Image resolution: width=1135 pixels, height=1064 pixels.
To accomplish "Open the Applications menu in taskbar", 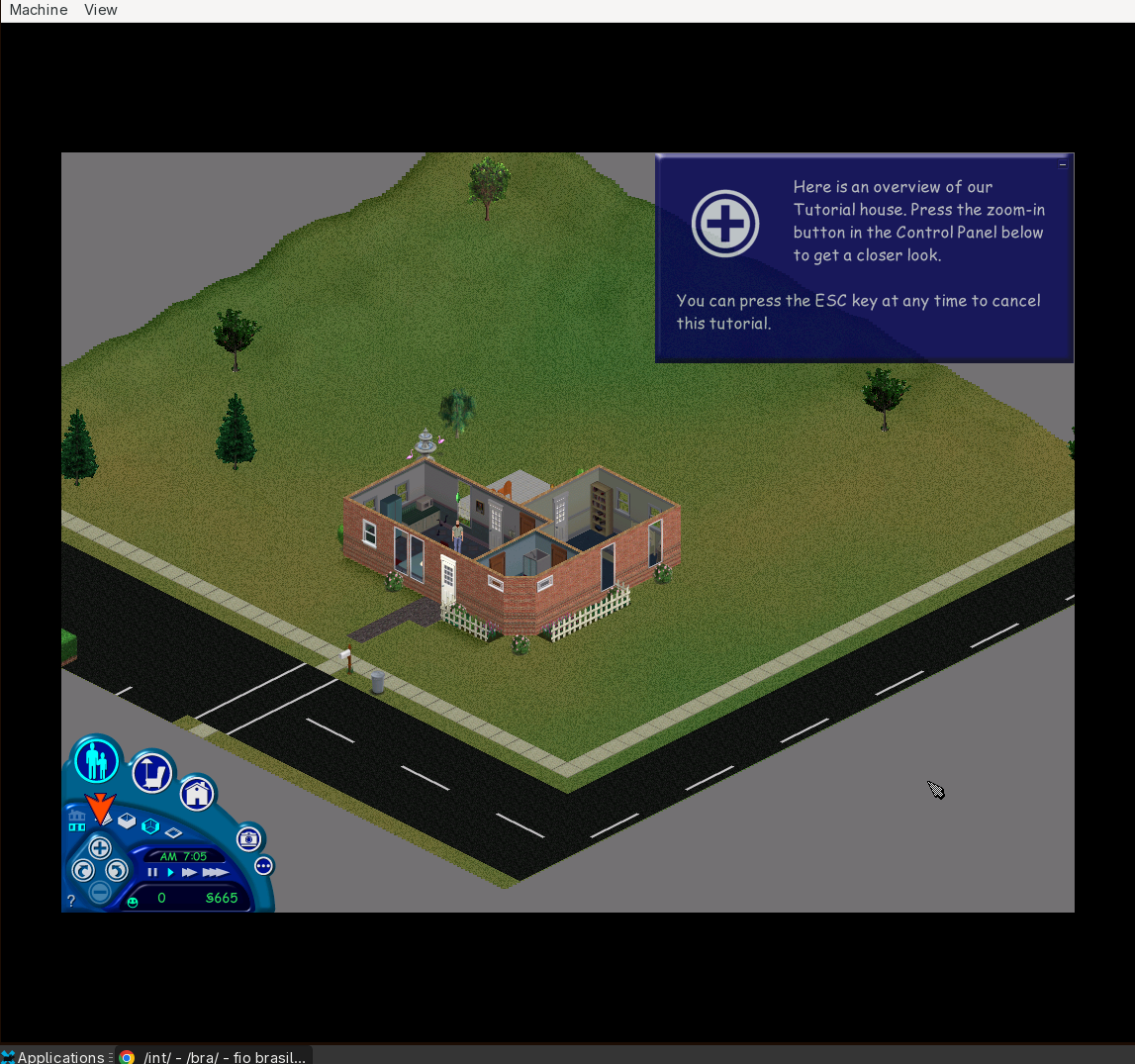I will [x=53, y=1057].
